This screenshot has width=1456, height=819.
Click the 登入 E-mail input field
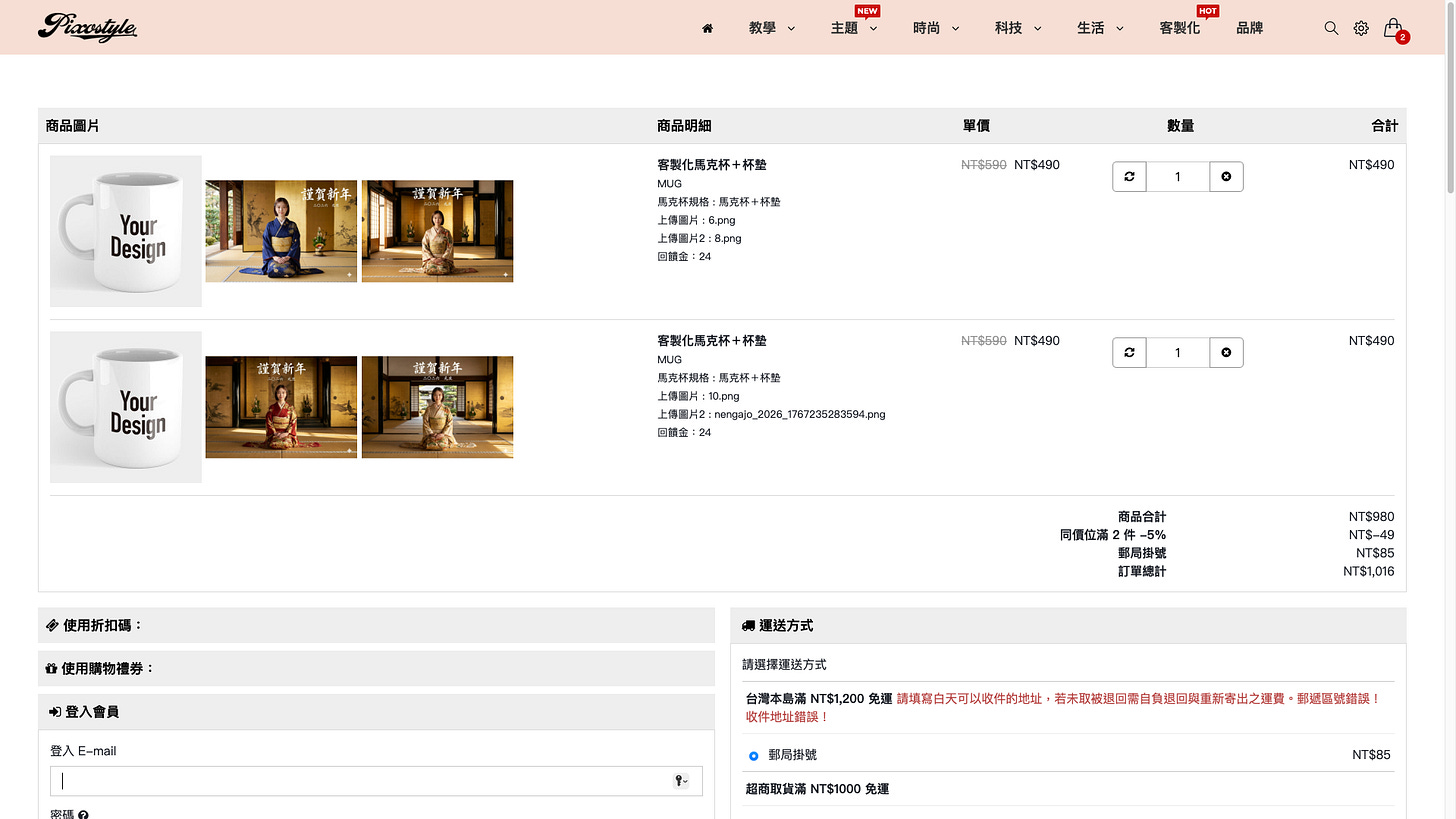376,781
